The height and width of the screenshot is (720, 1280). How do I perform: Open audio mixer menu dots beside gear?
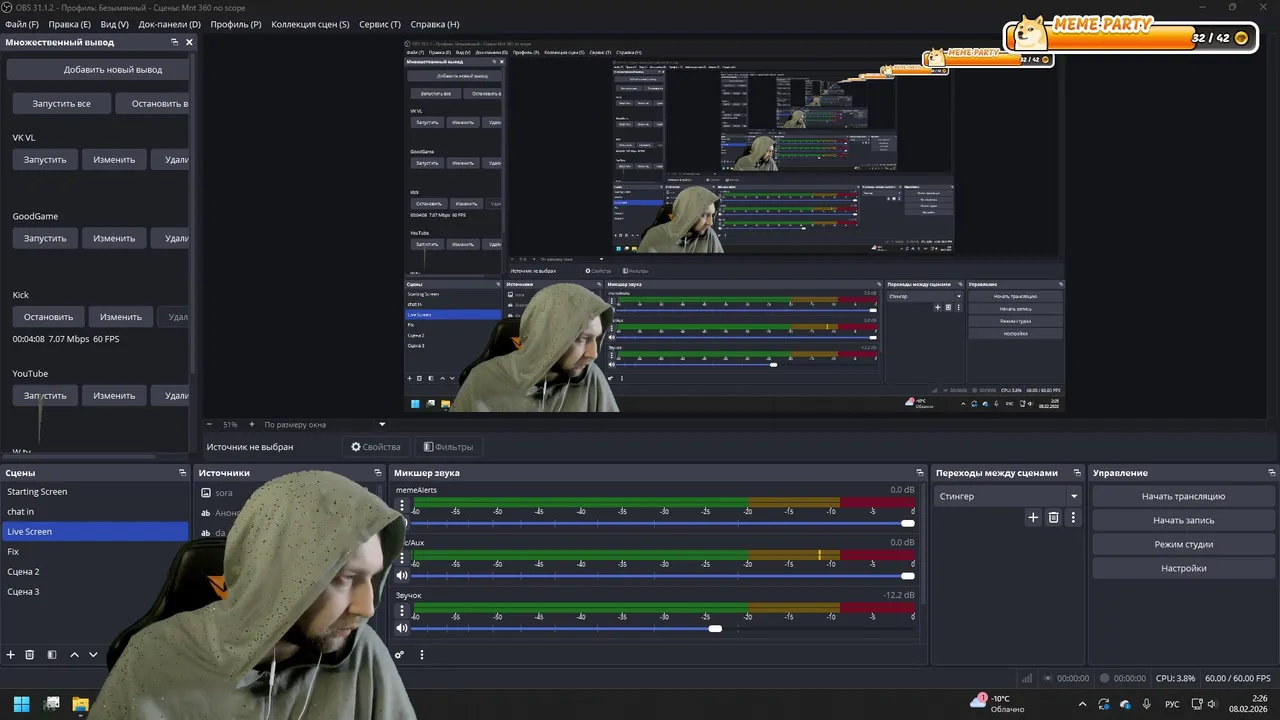[x=422, y=655]
